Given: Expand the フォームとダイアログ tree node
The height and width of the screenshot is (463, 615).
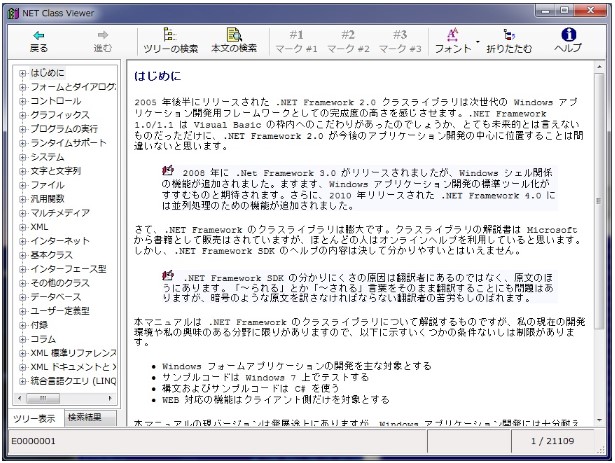Looking at the screenshot, I should [x=23, y=87].
